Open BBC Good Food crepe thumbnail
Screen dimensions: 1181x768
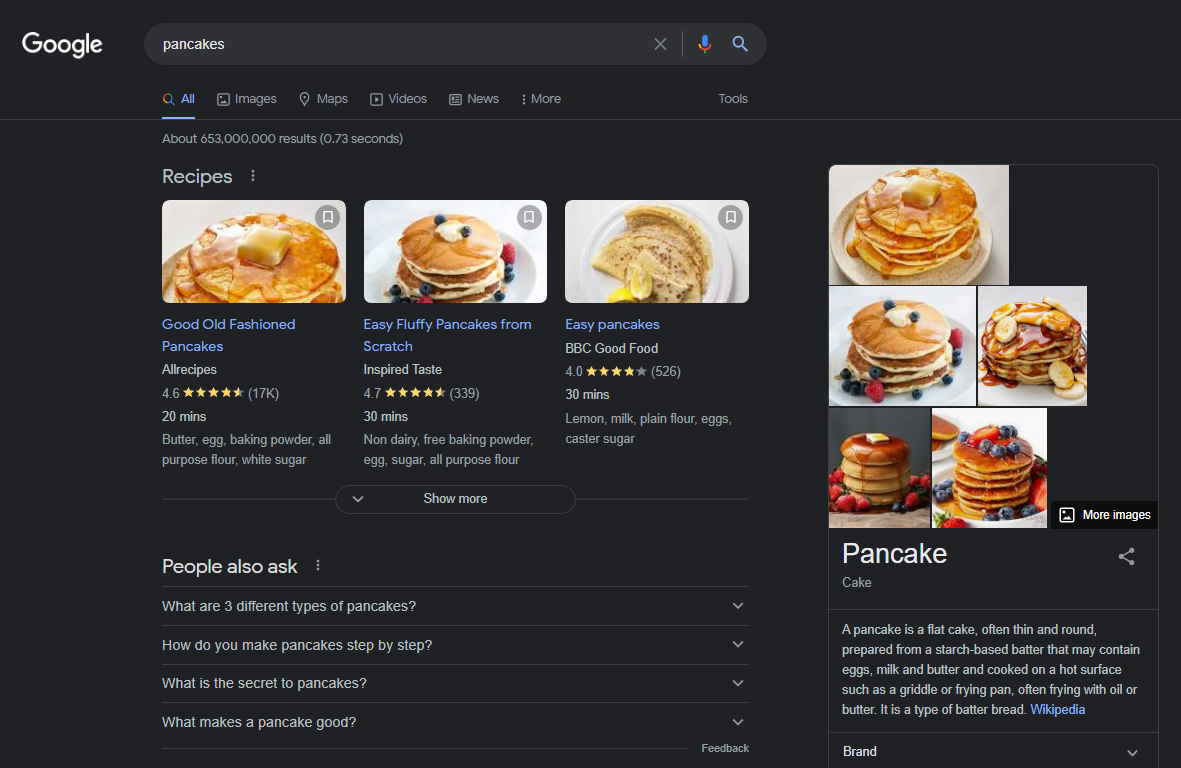657,251
